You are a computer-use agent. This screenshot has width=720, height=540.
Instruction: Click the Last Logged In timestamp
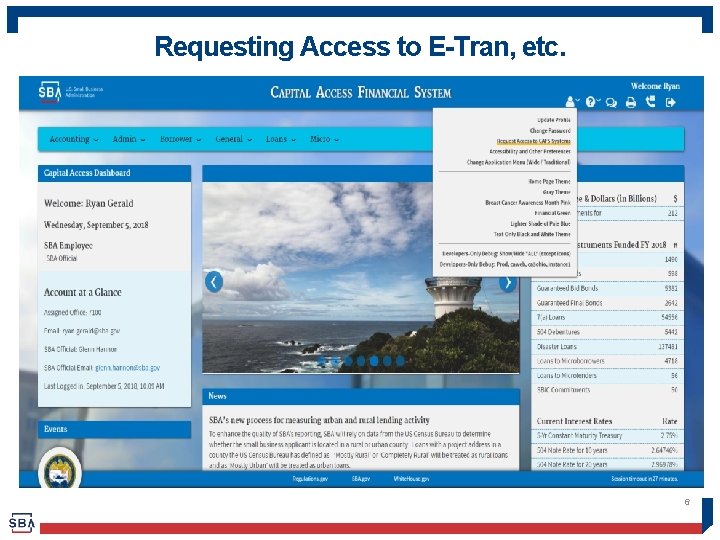coord(104,386)
